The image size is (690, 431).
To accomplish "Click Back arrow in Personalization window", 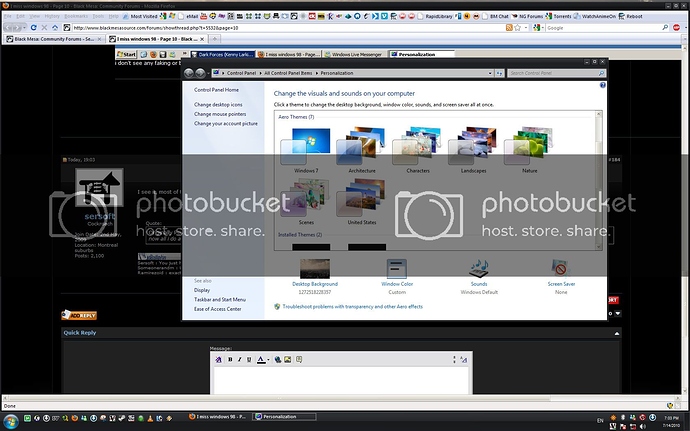I will [189, 73].
